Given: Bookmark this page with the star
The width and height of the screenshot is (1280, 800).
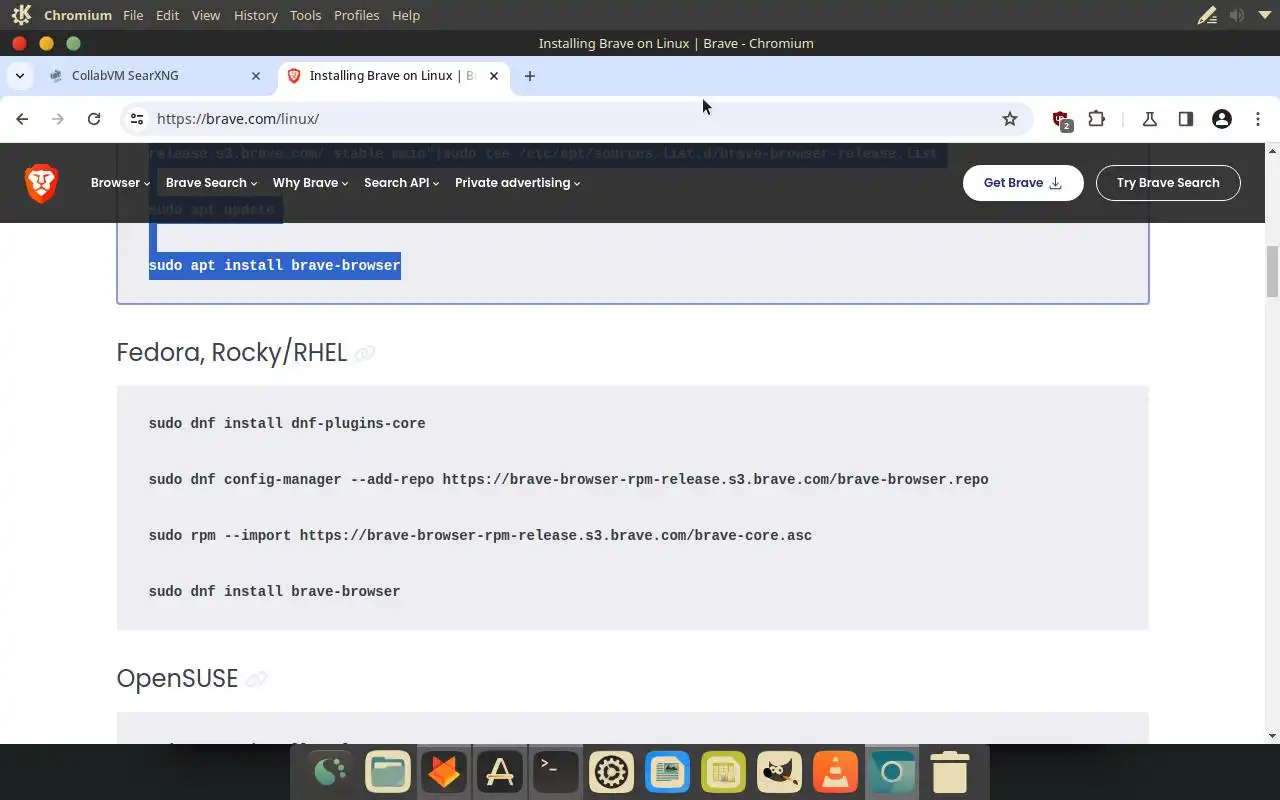Looking at the screenshot, I should (x=1010, y=119).
